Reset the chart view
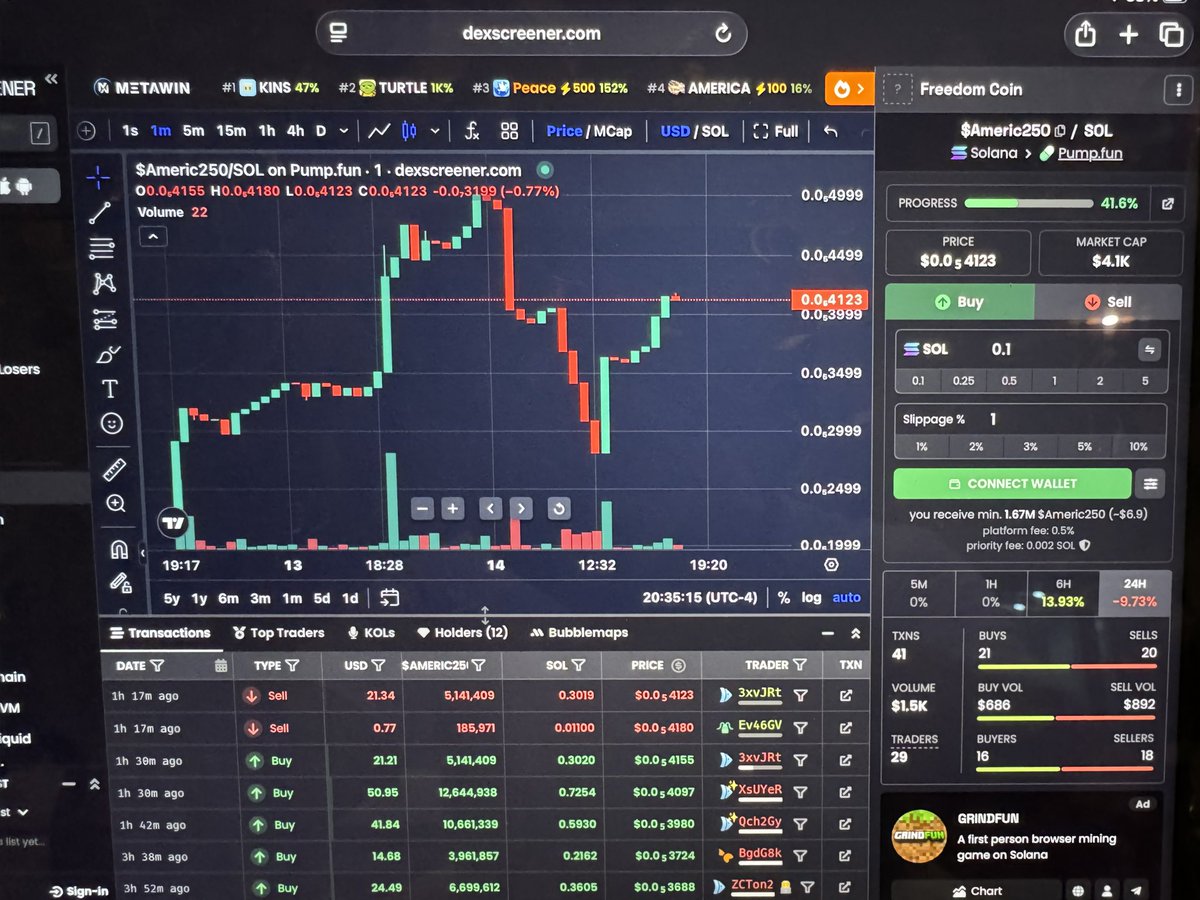 coord(559,508)
